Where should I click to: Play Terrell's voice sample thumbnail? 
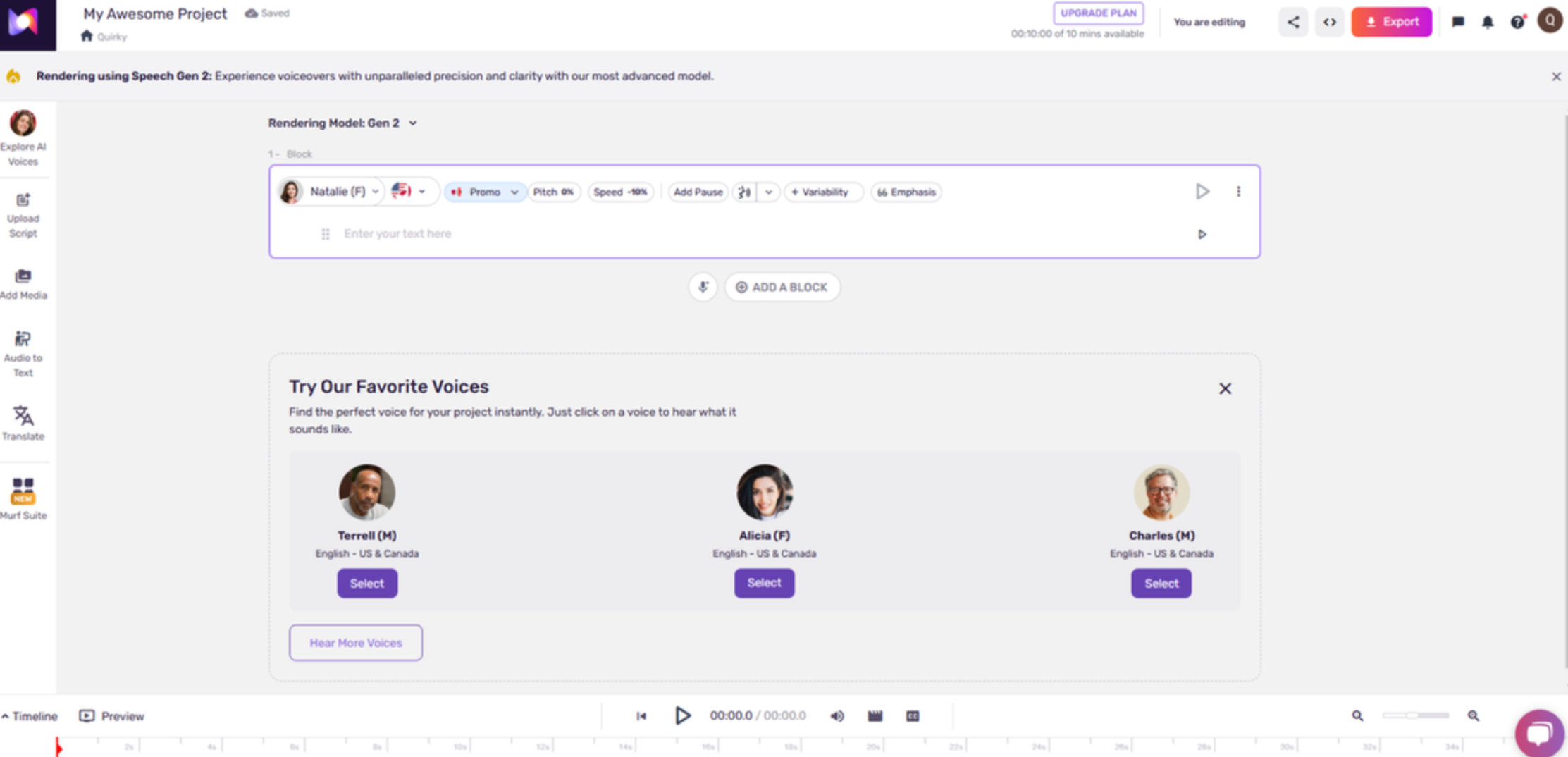(367, 492)
